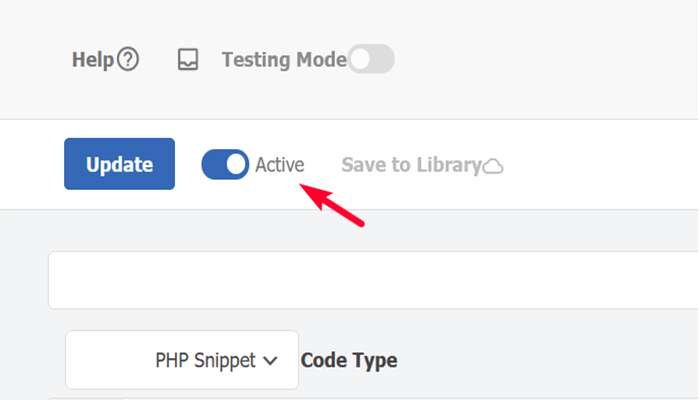The height and width of the screenshot is (400, 700).
Task: Click the PHP Snippet text in the selector
Action: [205, 360]
